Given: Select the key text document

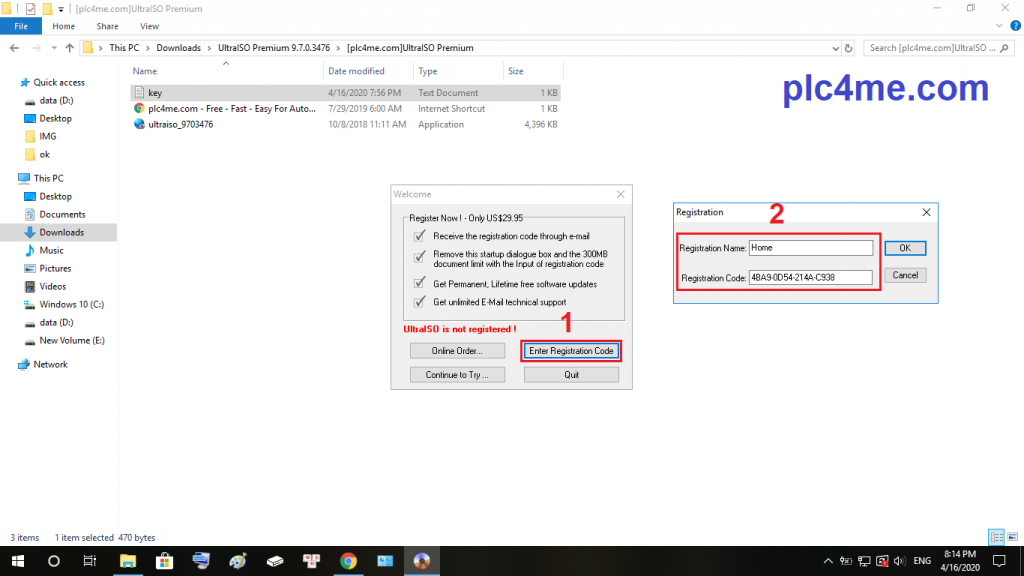Looking at the screenshot, I should [345, 93].
